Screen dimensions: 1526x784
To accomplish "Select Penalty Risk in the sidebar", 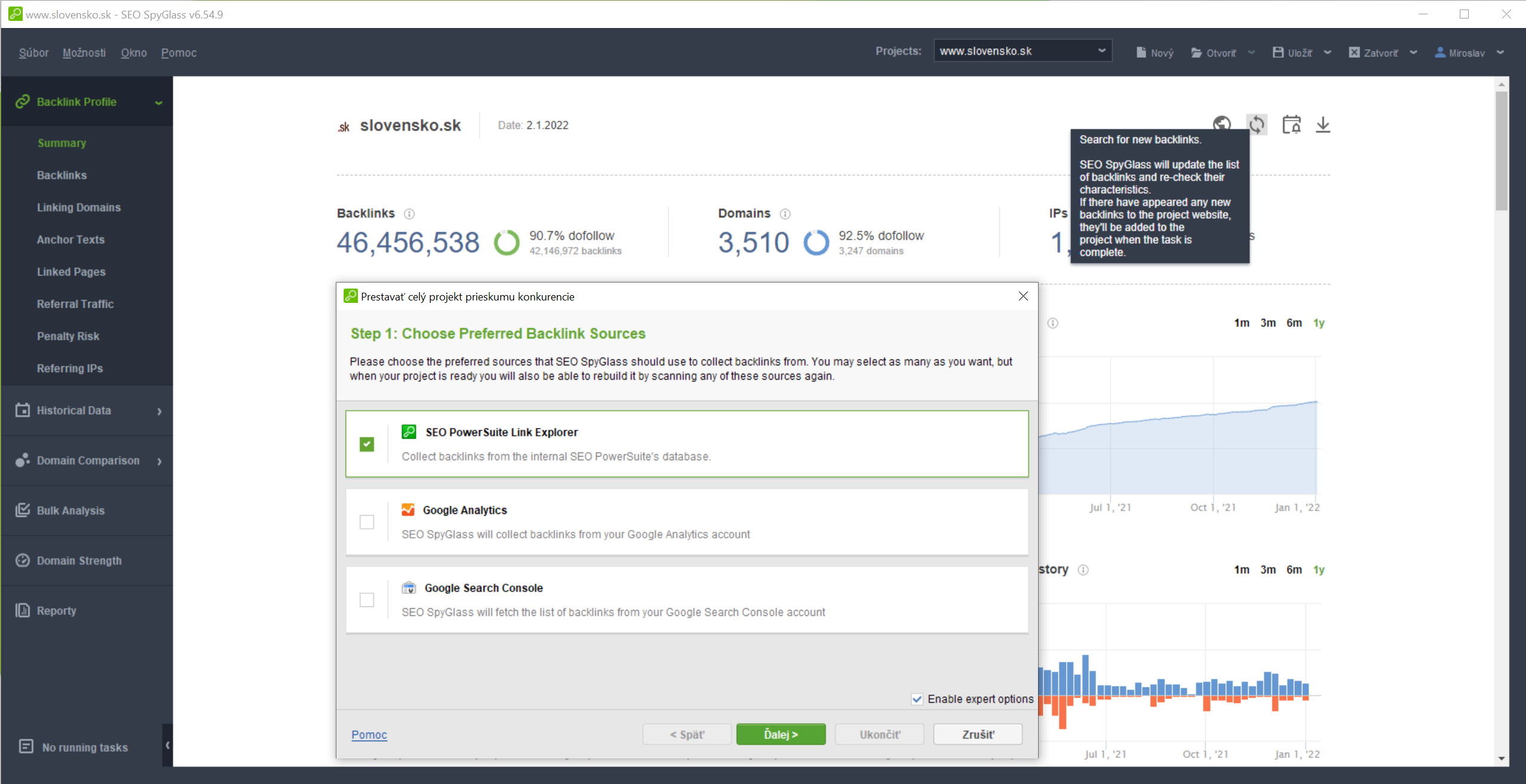I will [x=68, y=336].
